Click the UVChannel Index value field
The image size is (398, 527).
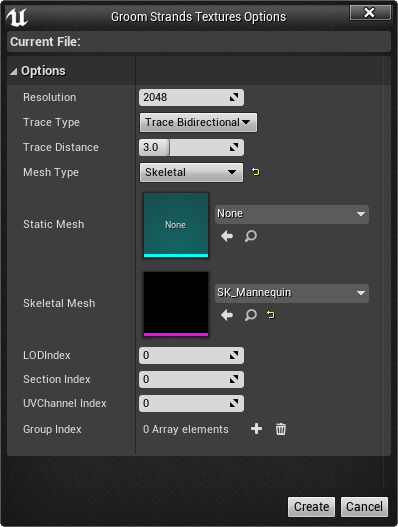click(x=191, y=403)
